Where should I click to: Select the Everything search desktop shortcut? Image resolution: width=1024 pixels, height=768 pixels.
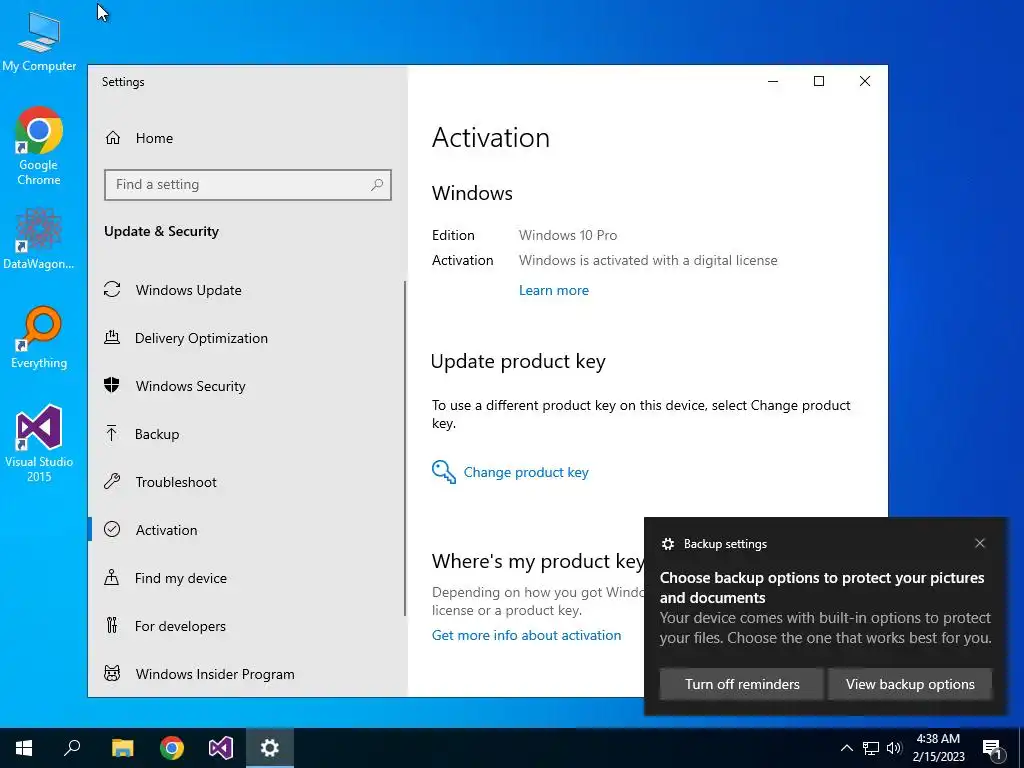[39, 338]
